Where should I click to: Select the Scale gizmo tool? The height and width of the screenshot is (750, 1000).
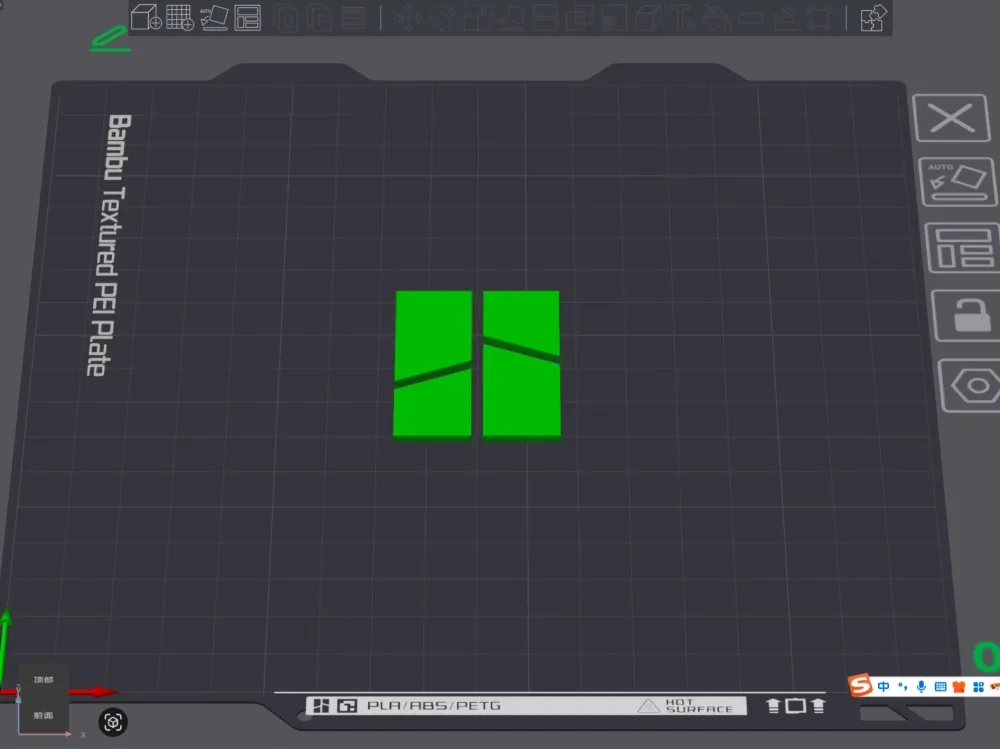[476, 18]
